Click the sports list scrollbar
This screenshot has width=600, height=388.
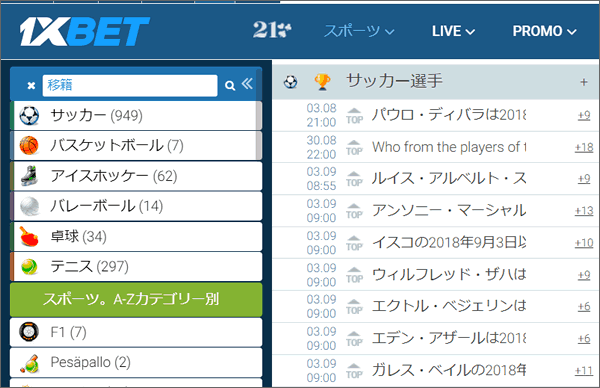pos(259,130)
